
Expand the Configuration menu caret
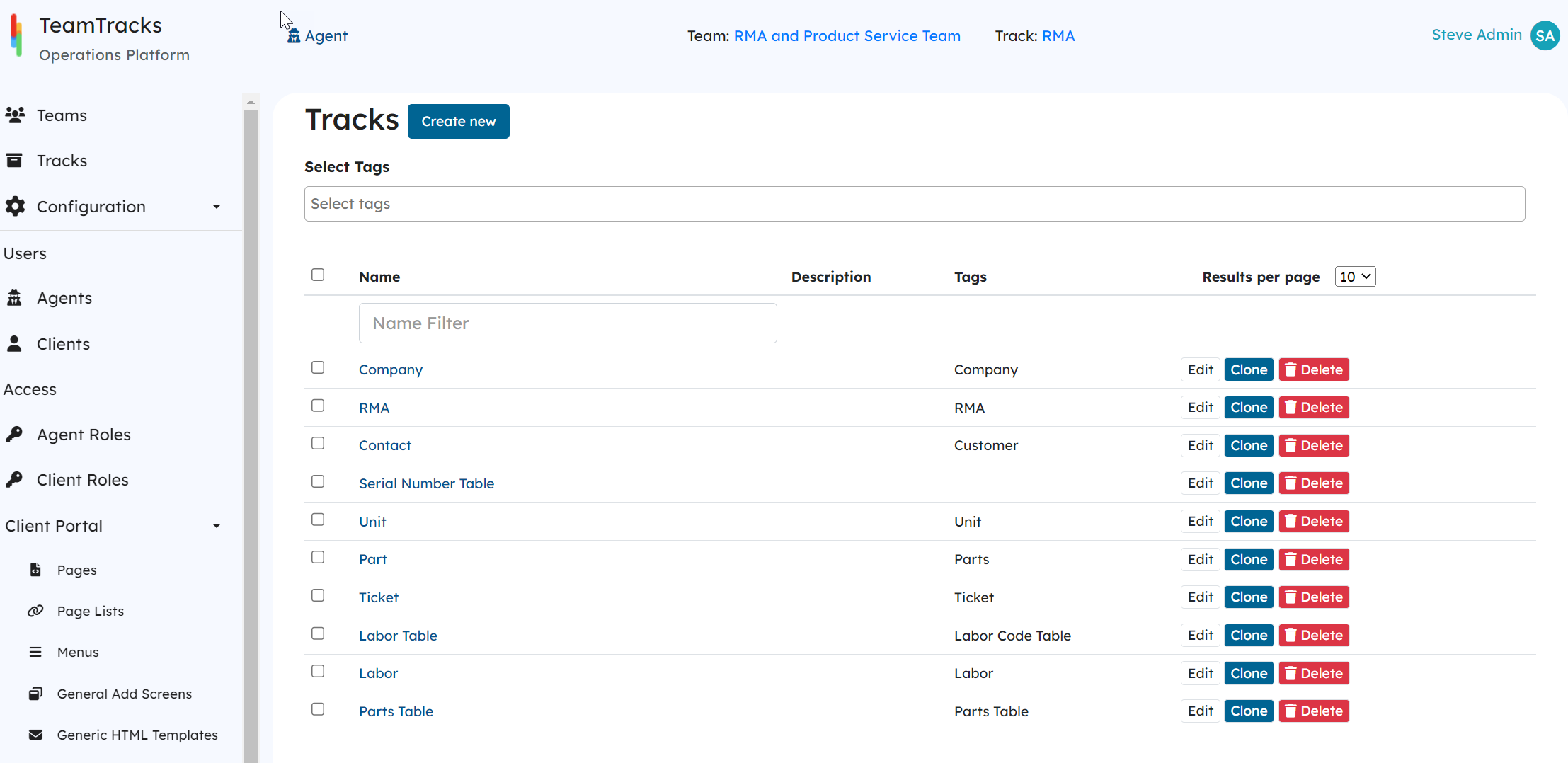(x=217, y=207)
